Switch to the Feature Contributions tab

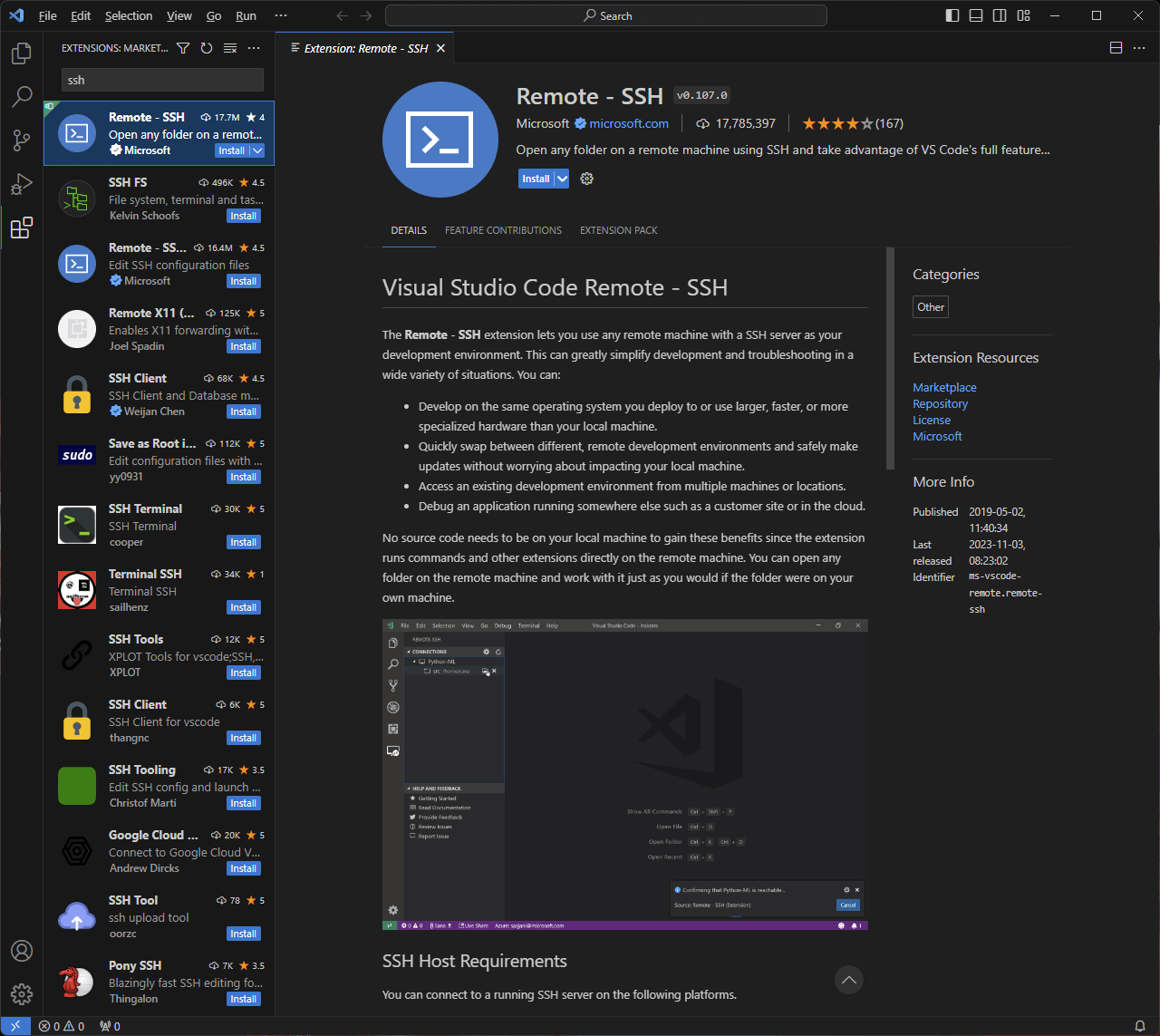coord(503,230)
